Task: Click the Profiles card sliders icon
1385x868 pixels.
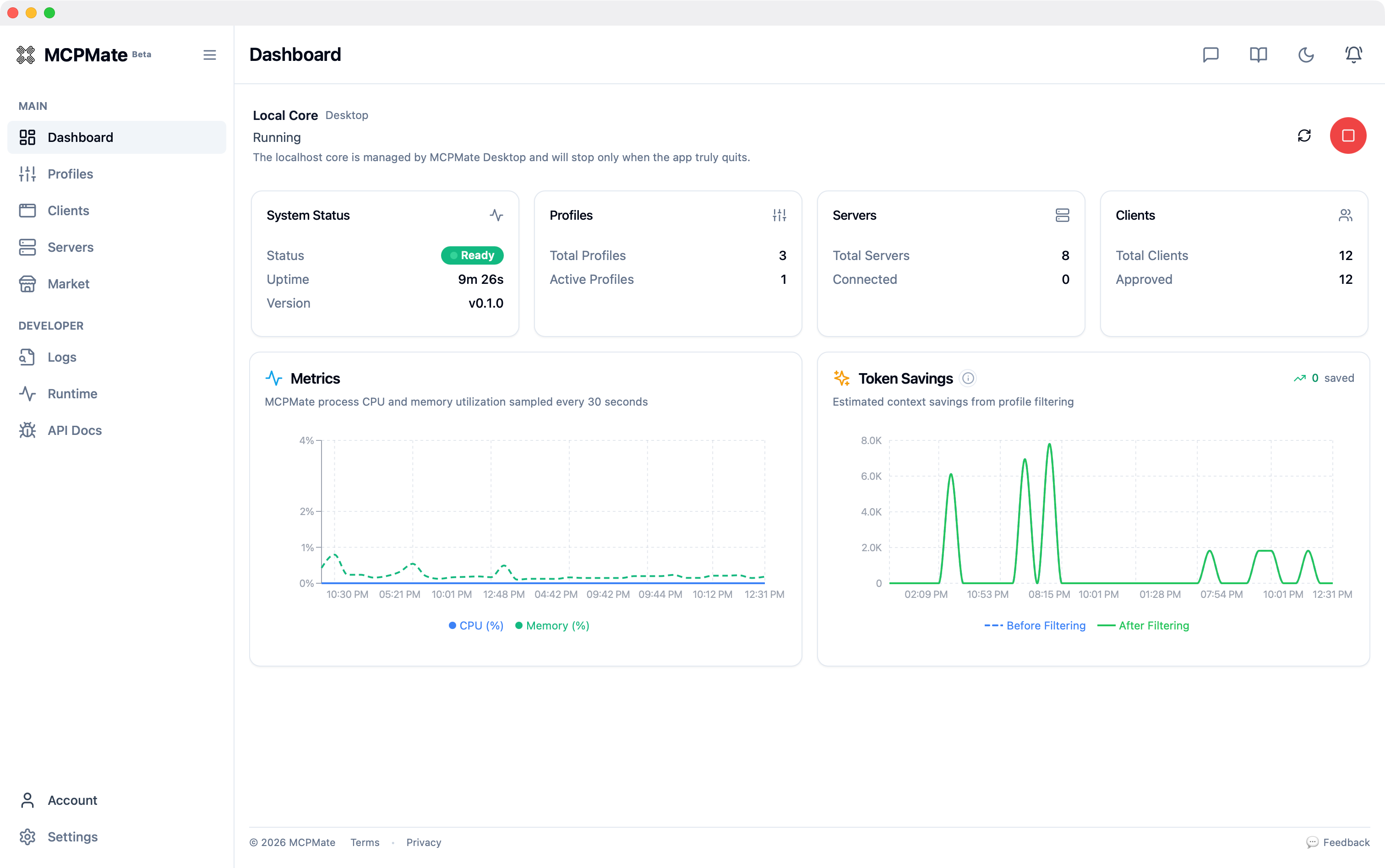Action: [780, 215]
